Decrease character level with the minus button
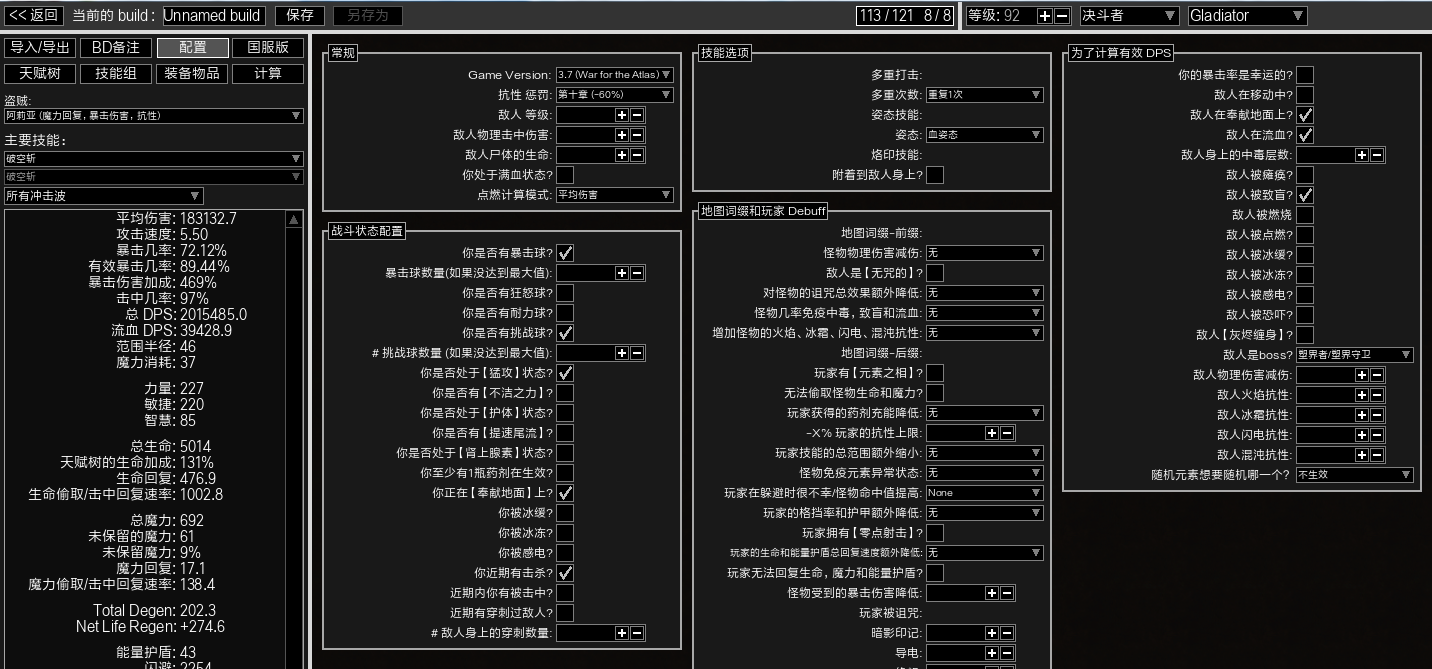This screenshot has height=669, width=1432. (x=1061, y=16)
